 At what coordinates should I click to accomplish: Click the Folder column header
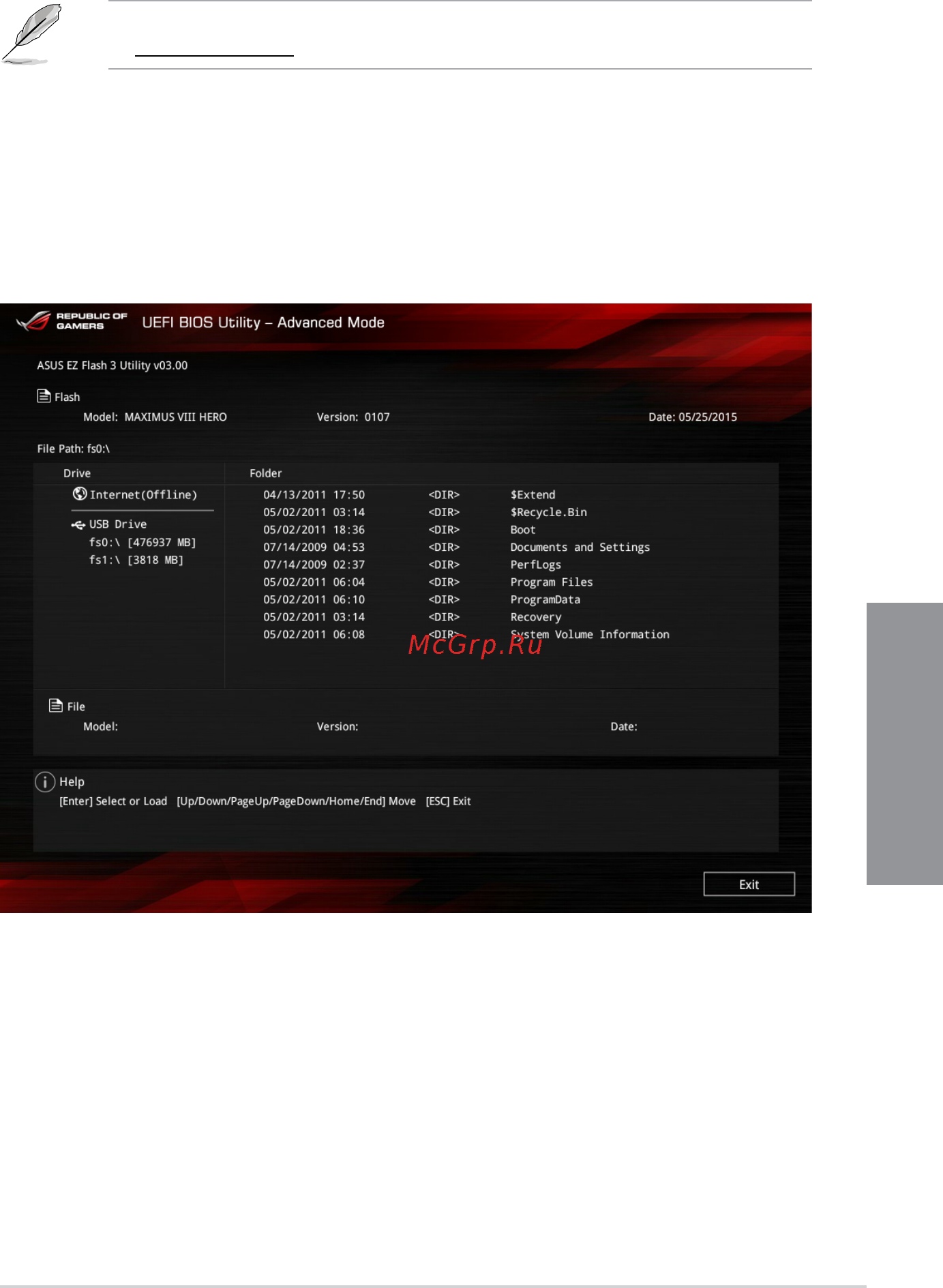[x=266, y=473]
